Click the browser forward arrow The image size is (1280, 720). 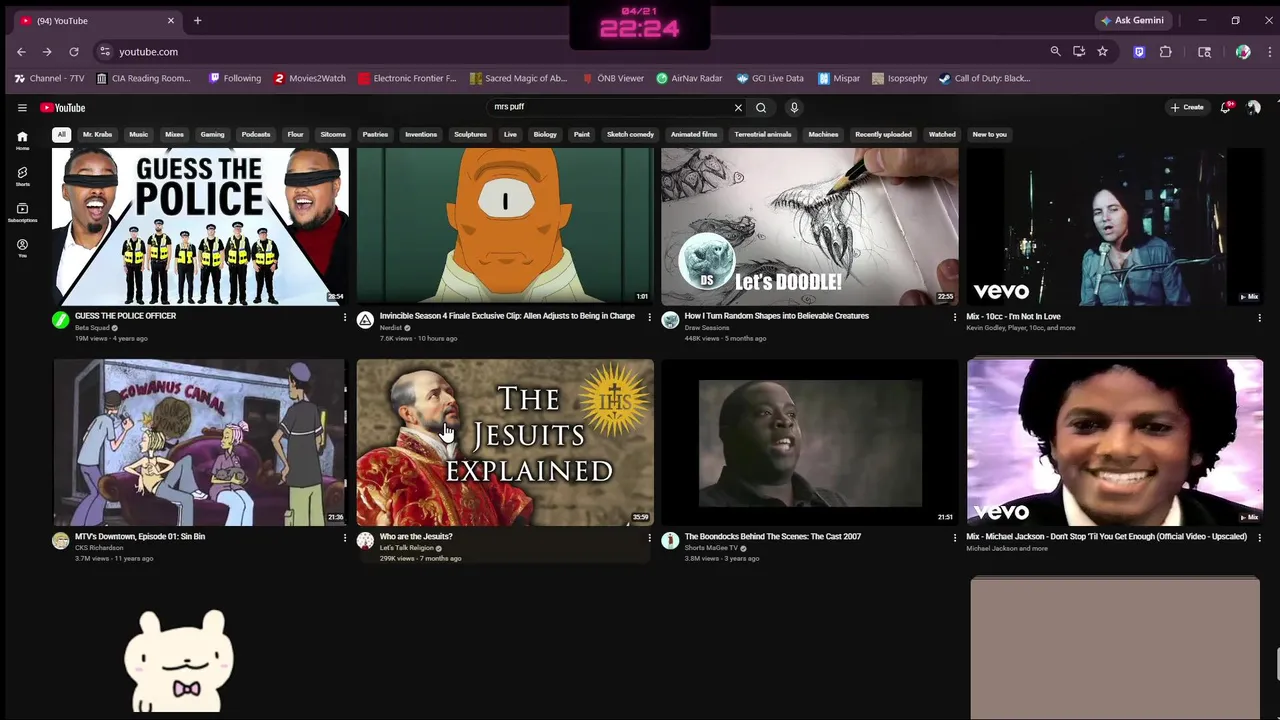pyautogui.click(x=47, y=51)
